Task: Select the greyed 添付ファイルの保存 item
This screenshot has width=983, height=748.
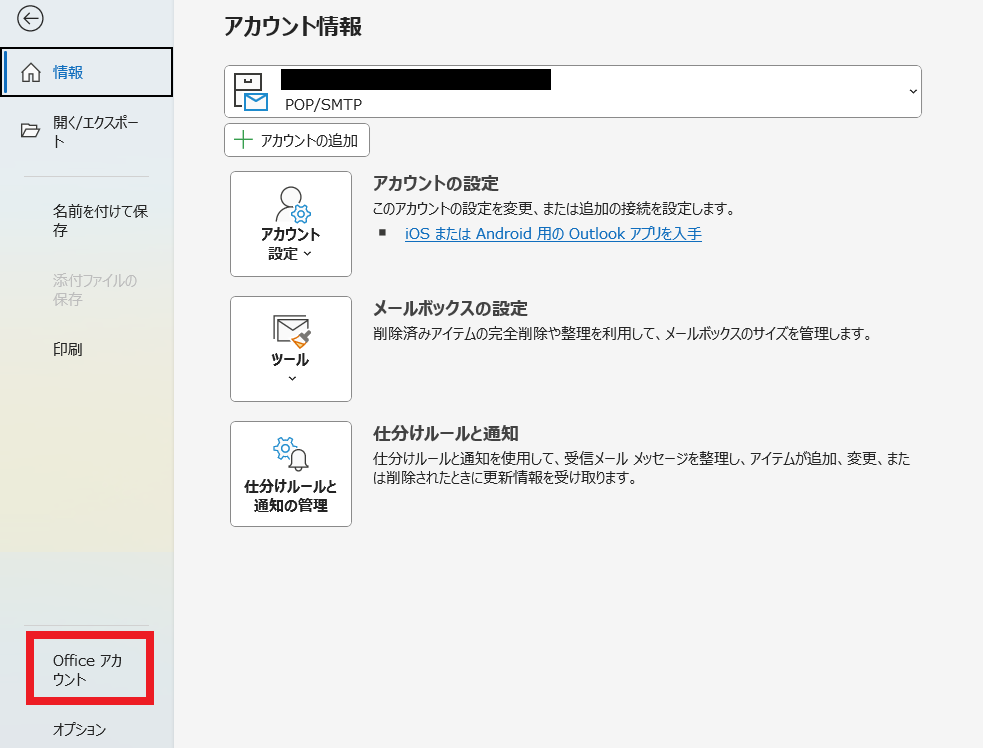Action: pos(95,290)
